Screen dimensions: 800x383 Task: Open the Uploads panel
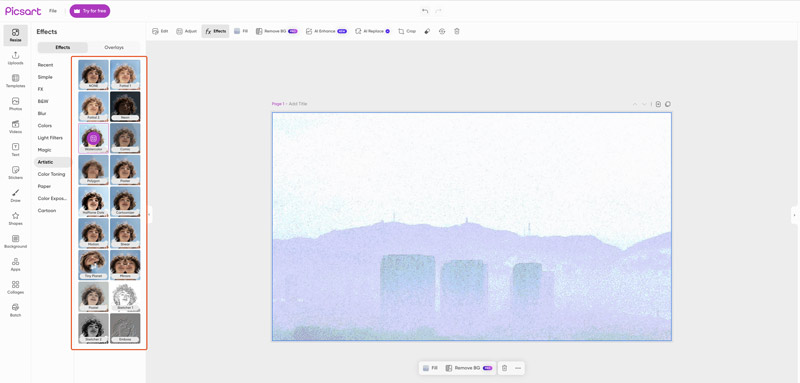[x=15, y=58]
